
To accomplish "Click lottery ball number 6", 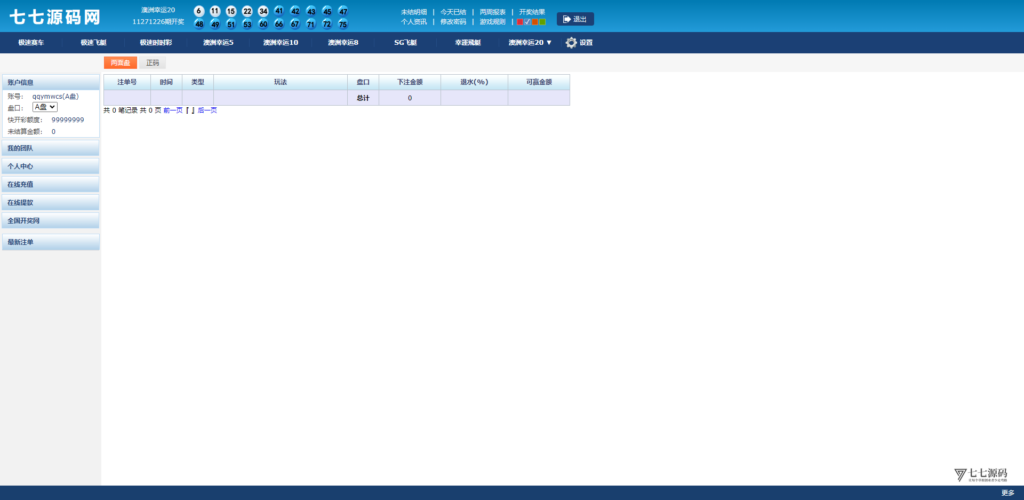I will click(x=199, y=11).
